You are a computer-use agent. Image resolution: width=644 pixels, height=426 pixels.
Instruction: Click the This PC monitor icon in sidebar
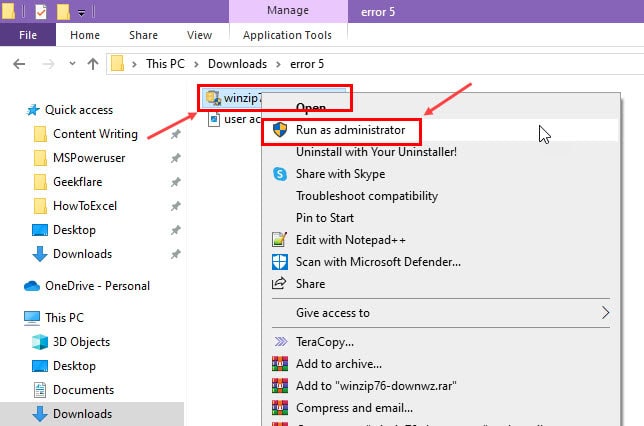(x=32, y=318)
